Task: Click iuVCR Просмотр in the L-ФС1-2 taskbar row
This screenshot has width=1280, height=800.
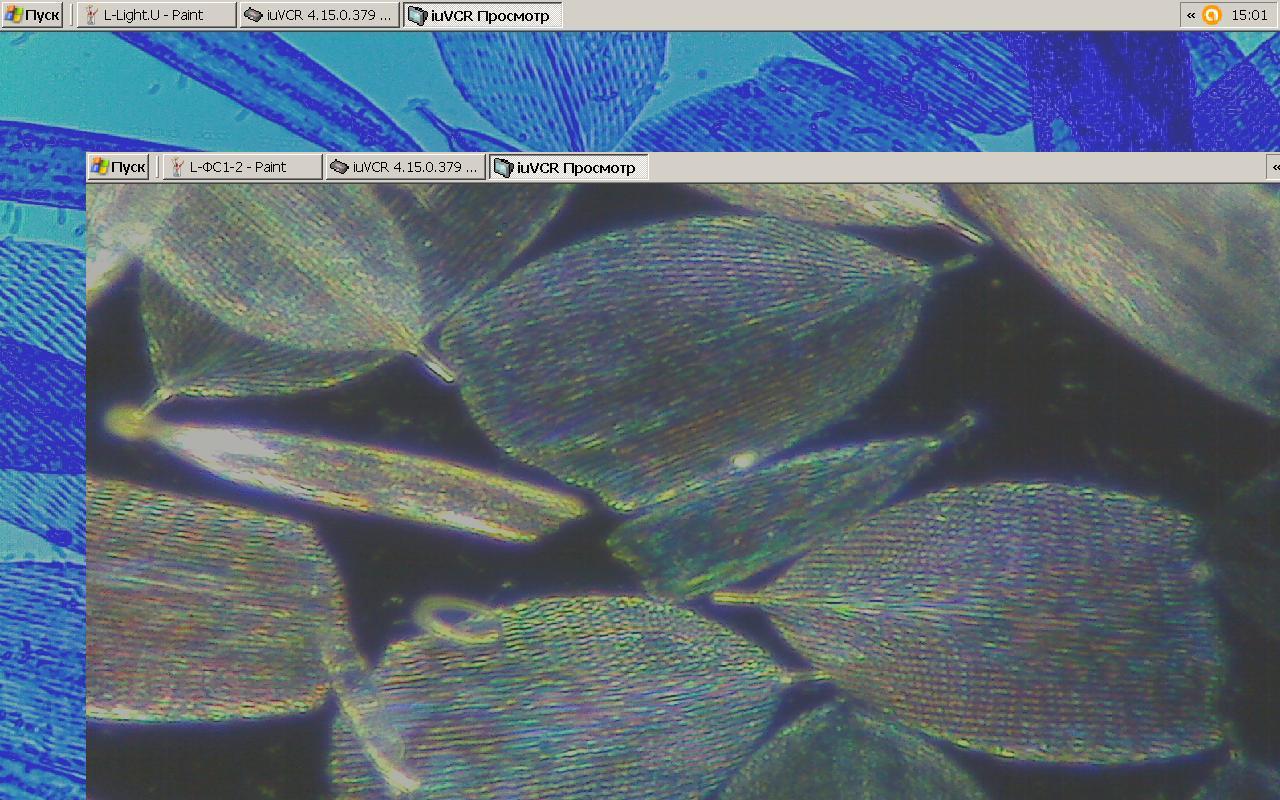Action: click(569, 167)
